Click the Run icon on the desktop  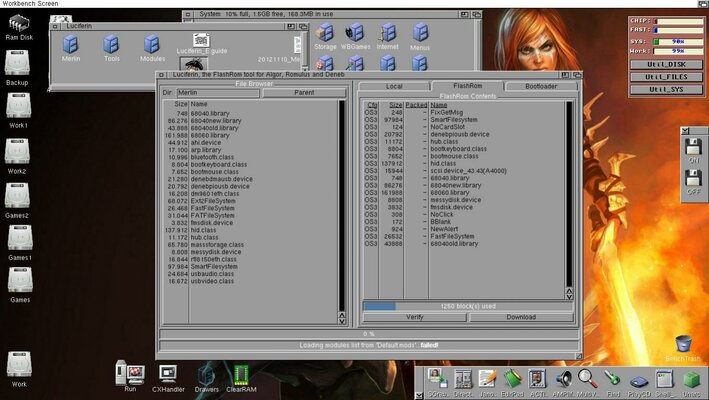[130, 376]
